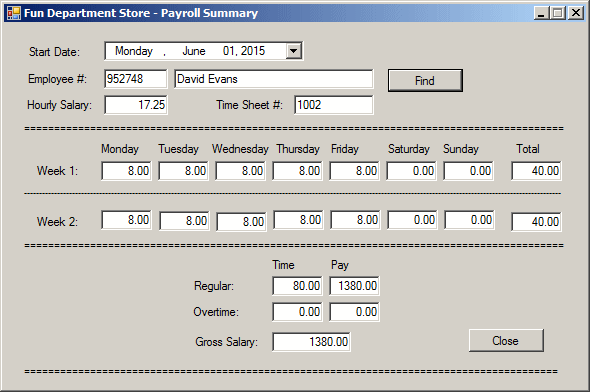Click the Find button
Viewport: 590px width, 392px height.
click(425, 80)
